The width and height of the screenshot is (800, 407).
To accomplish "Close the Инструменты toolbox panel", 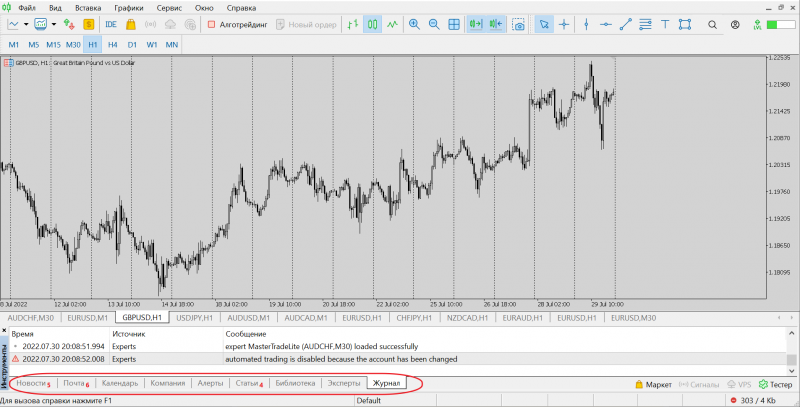I will [x=5, y=331].
